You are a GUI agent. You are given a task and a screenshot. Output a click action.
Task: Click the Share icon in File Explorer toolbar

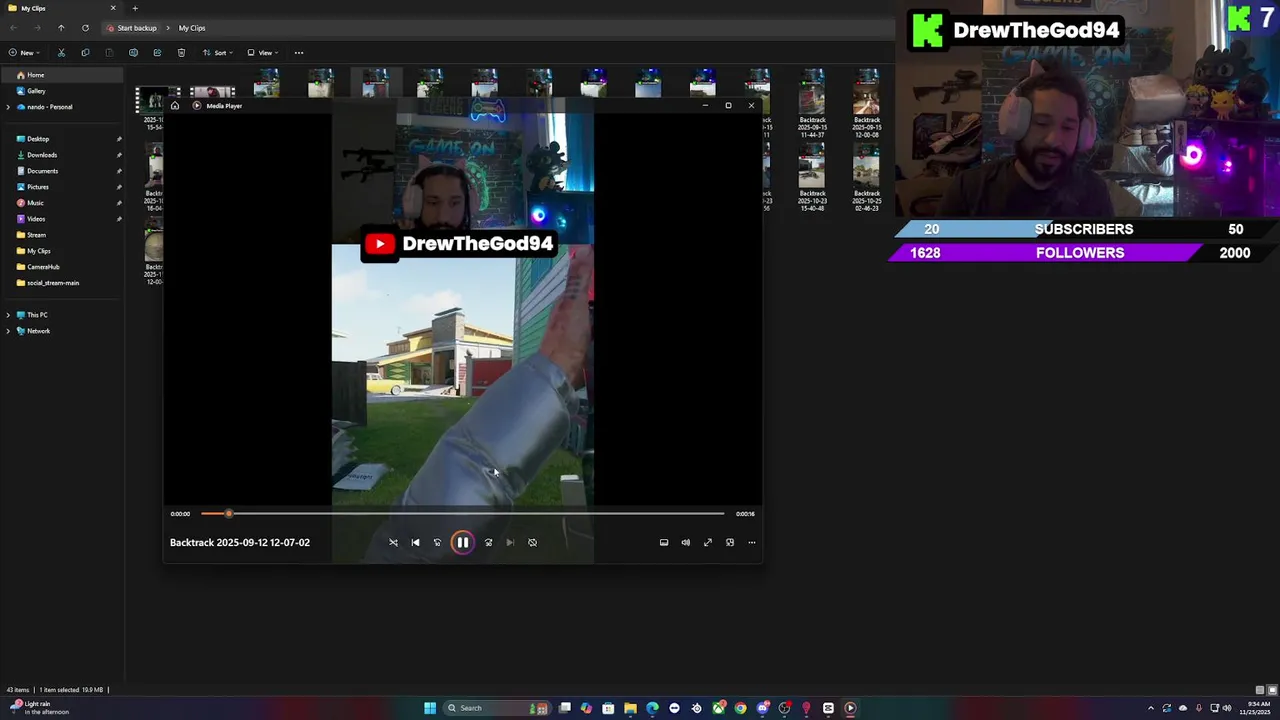[157, 53]
